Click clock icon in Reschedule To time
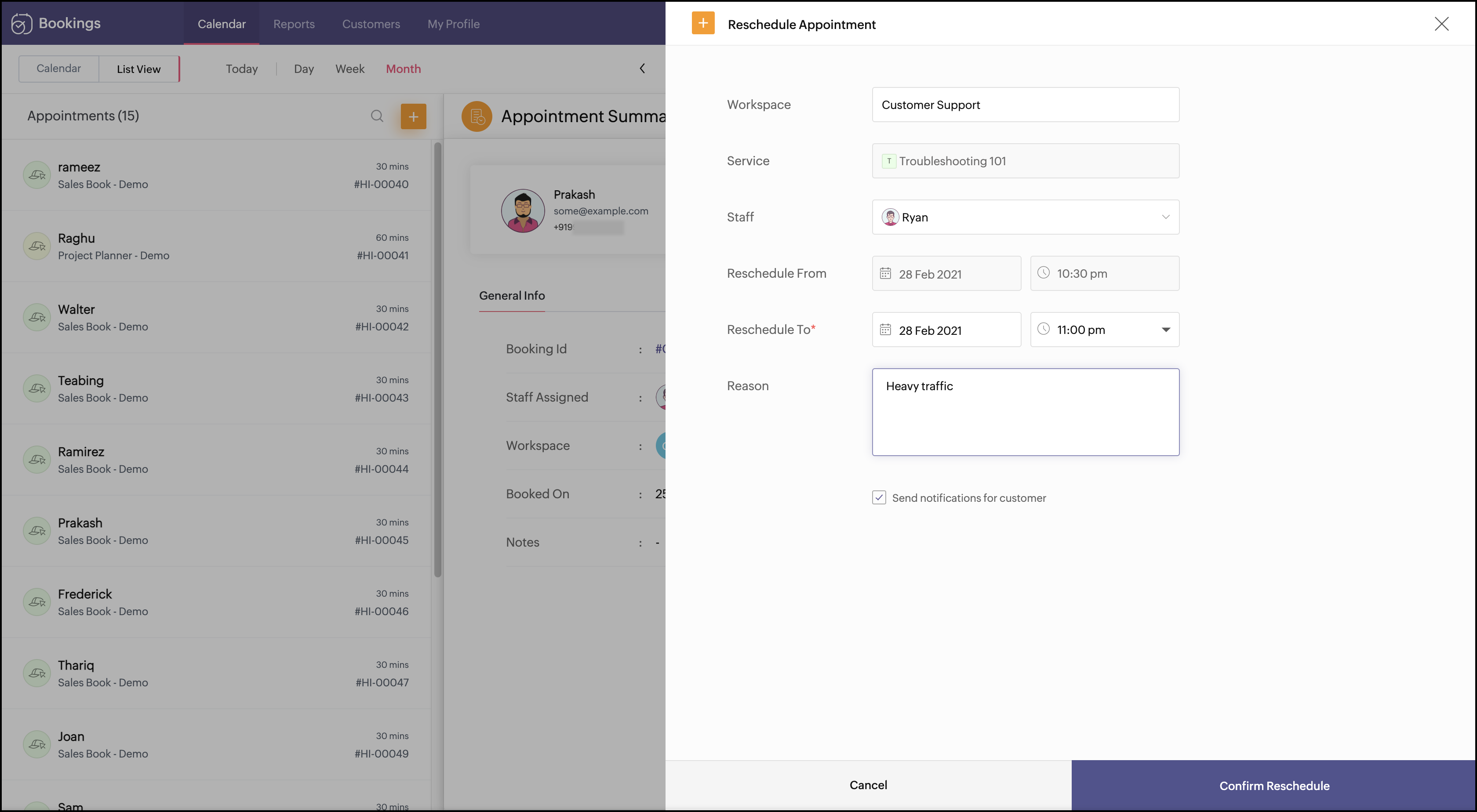Screen dimensions: 1477x812 (x=1044, y=330)
